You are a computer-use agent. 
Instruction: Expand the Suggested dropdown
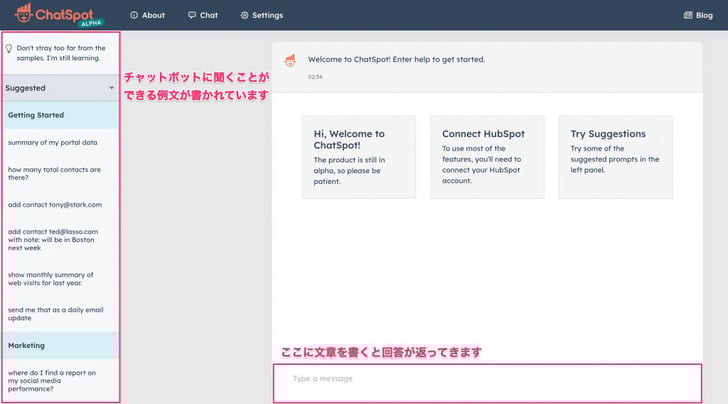[60, 88]
